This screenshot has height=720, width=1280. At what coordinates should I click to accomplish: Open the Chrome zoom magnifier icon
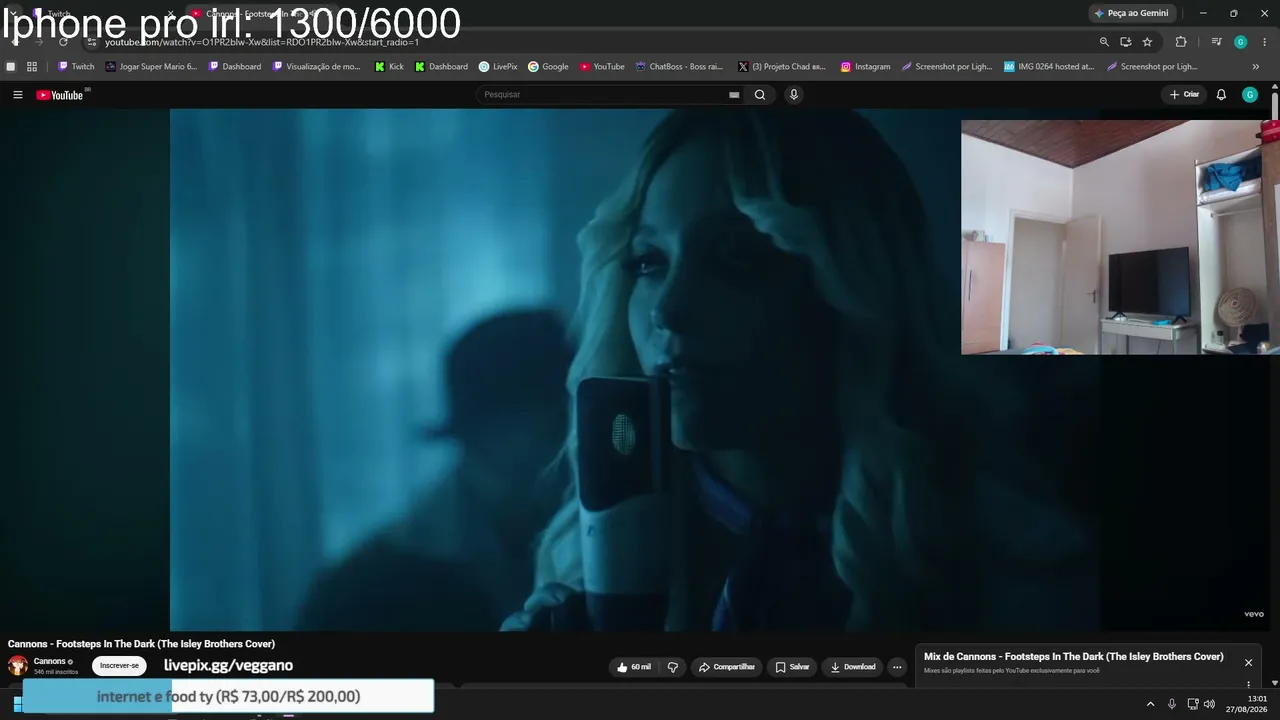click(1104, 42)
